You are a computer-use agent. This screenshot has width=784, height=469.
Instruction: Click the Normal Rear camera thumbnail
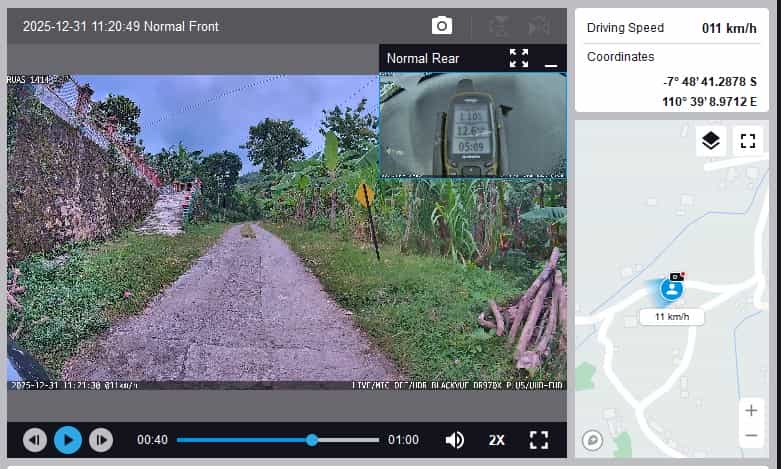click(x=472, y=124)
